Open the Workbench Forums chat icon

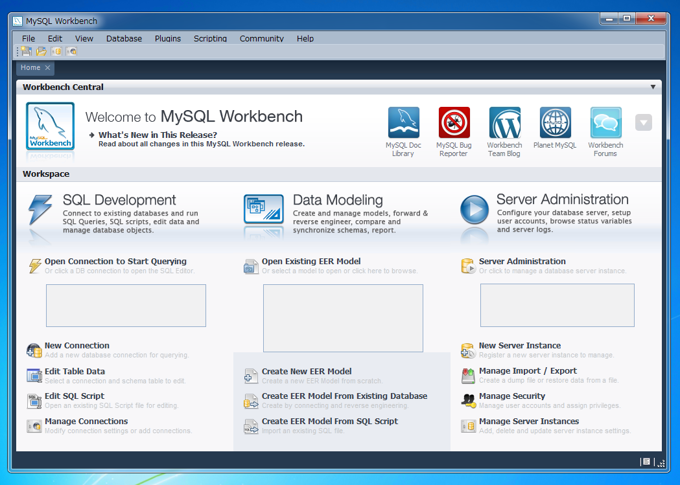(x=606, y=123)
